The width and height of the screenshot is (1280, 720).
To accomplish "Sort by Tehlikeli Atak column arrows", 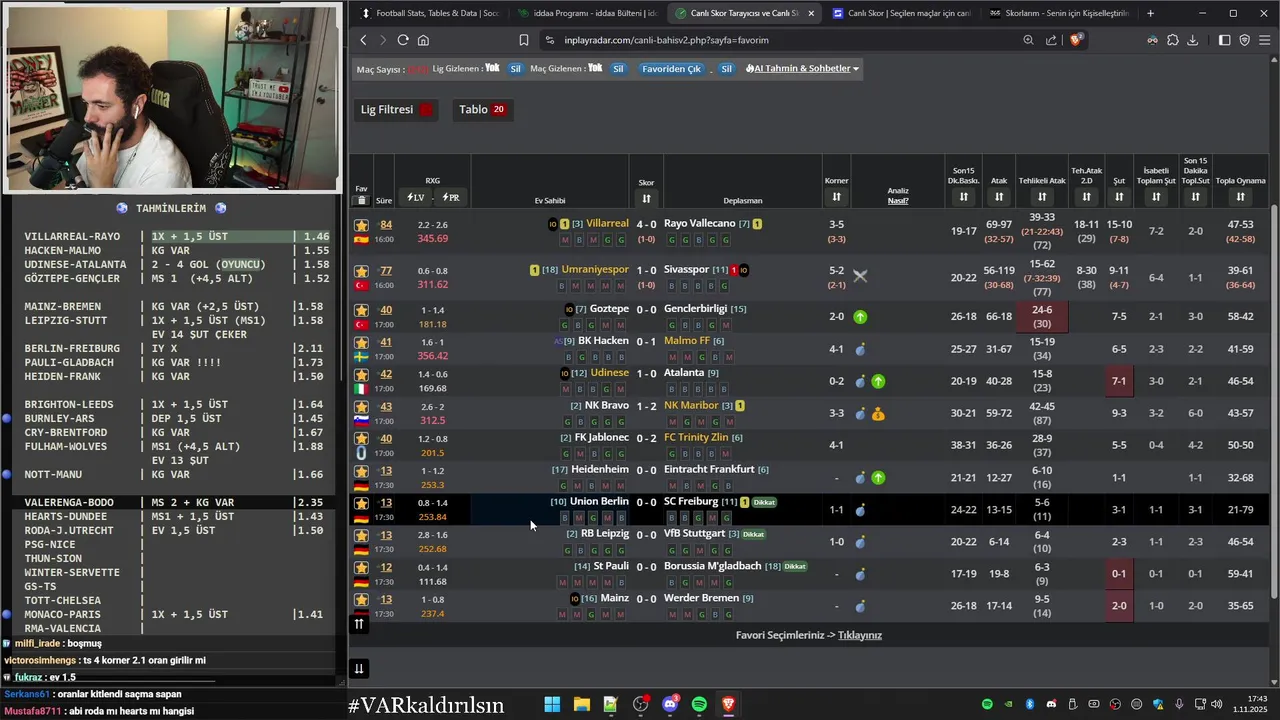I will coord(1042,197).
